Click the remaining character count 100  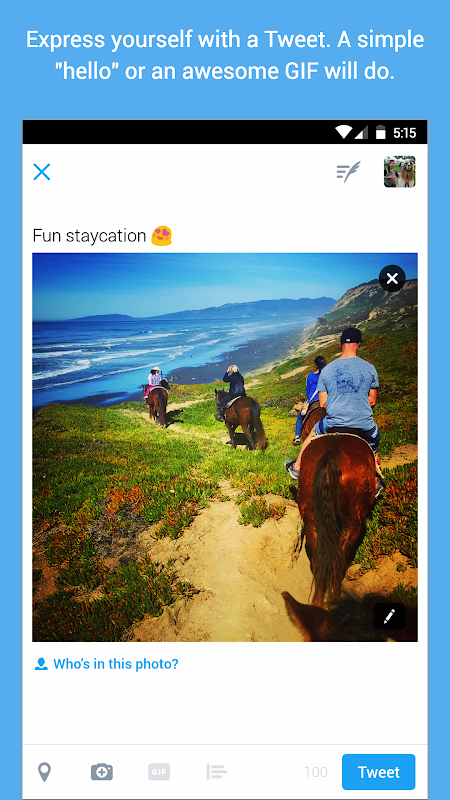[316, 772]
